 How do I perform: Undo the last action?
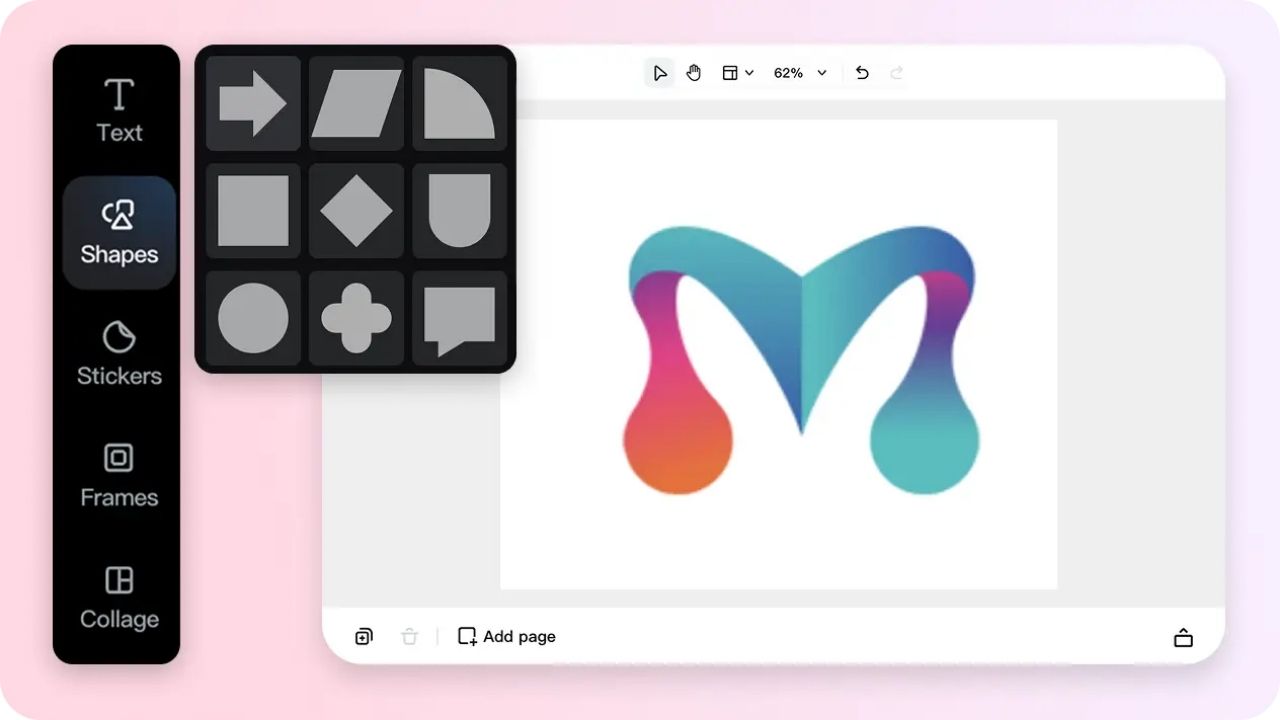tap(861, 72)
